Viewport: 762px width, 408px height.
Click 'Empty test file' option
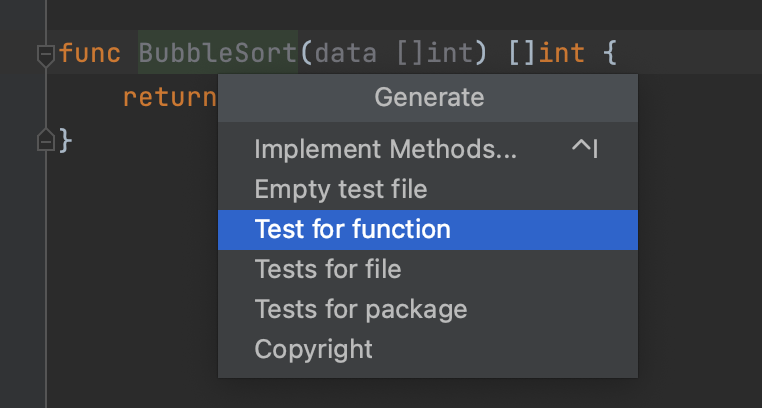[x=340, y=189]
